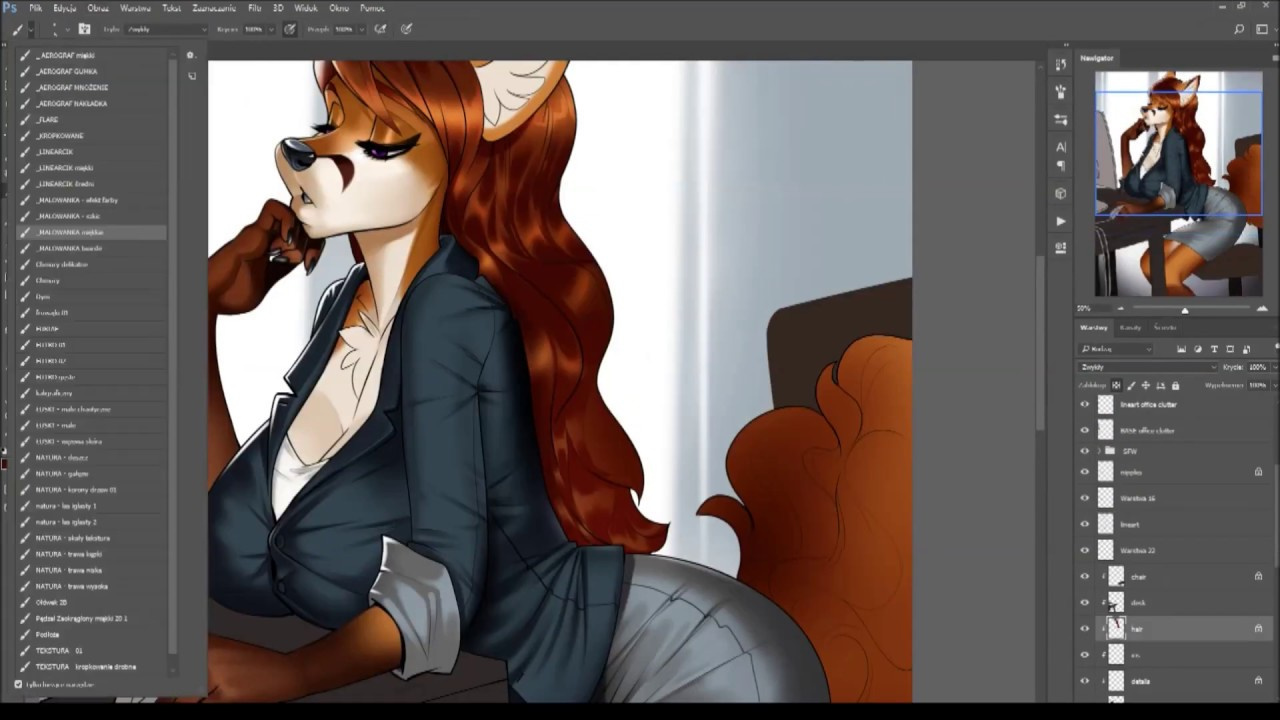1280x720 pixels.
Task: Open the layer filter kind dropdown
Action: click(x=1117, y=349)
